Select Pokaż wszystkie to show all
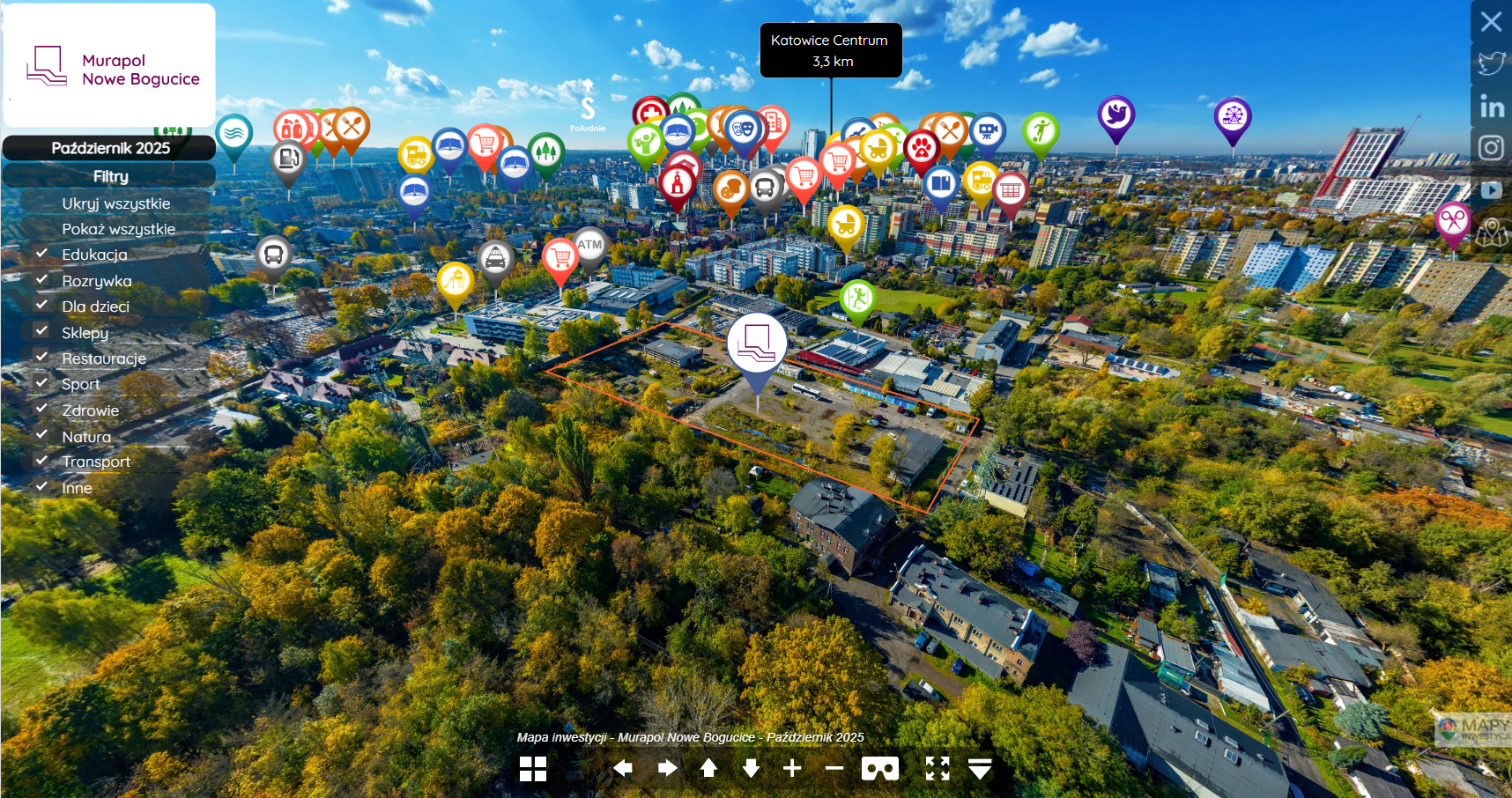This screenshot has height=798, width=1512. coord(118,229)
